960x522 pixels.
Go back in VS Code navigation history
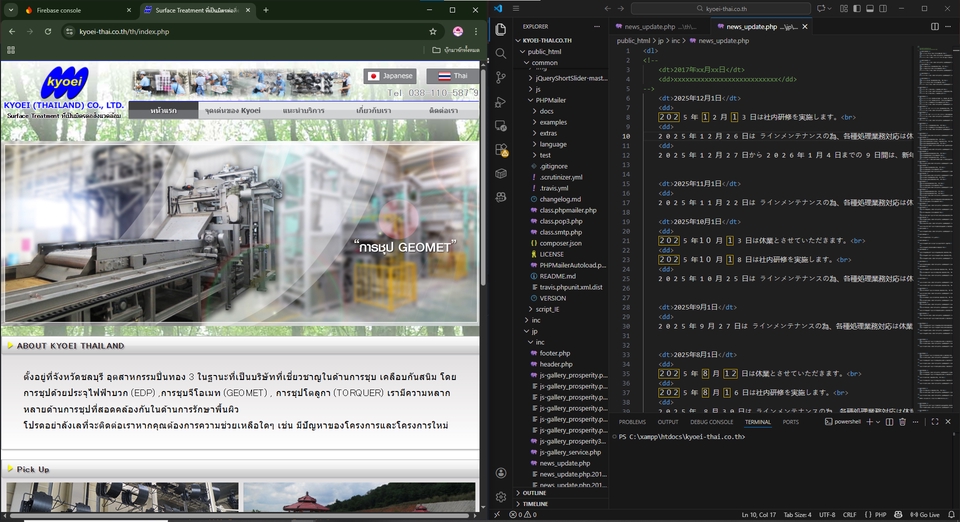tap(607, 9)
